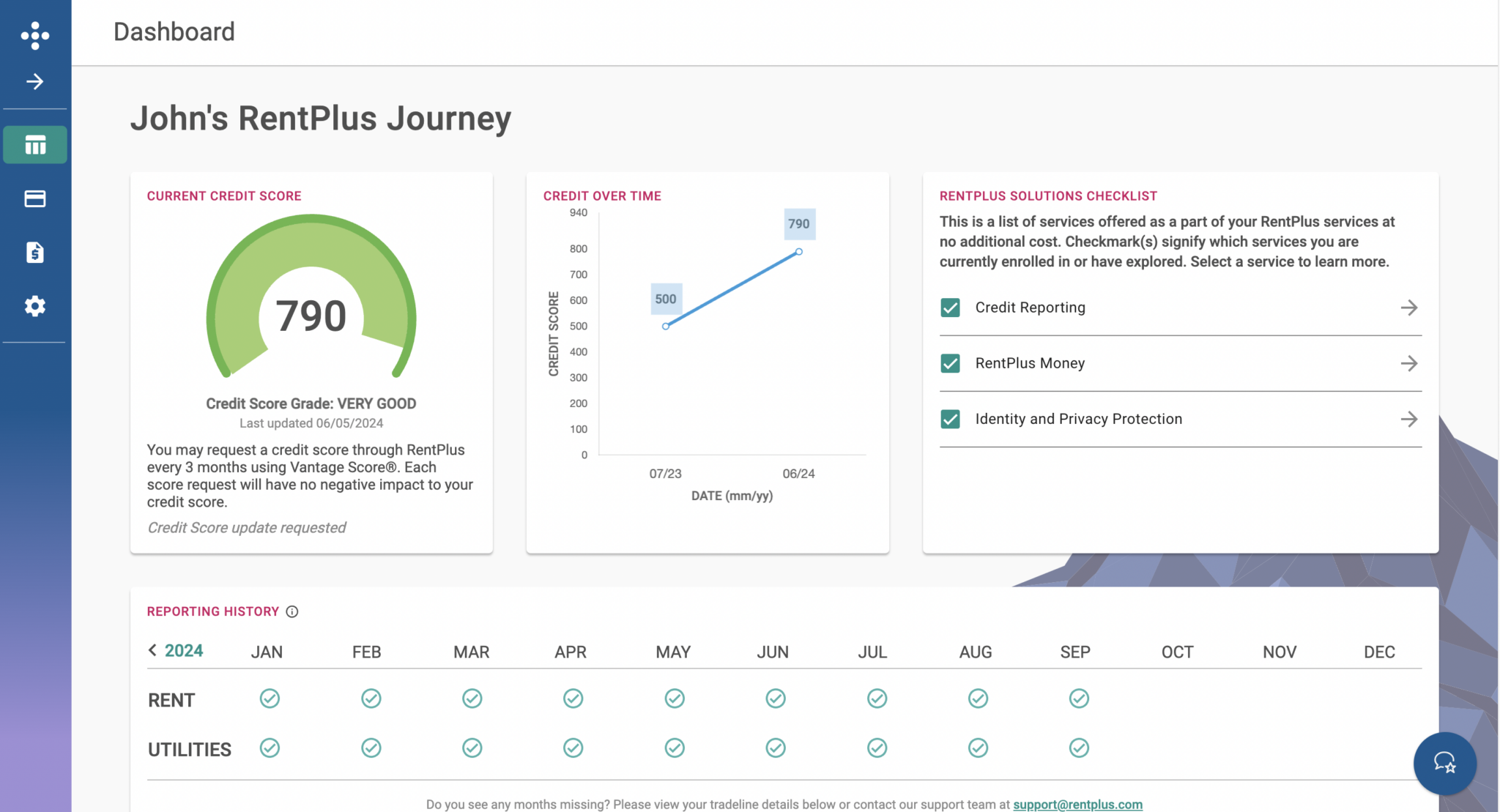The width and height of the screenshot is (1500, 812).
Task: Open Settings gear in the sidebar
Action: (35, 306)
